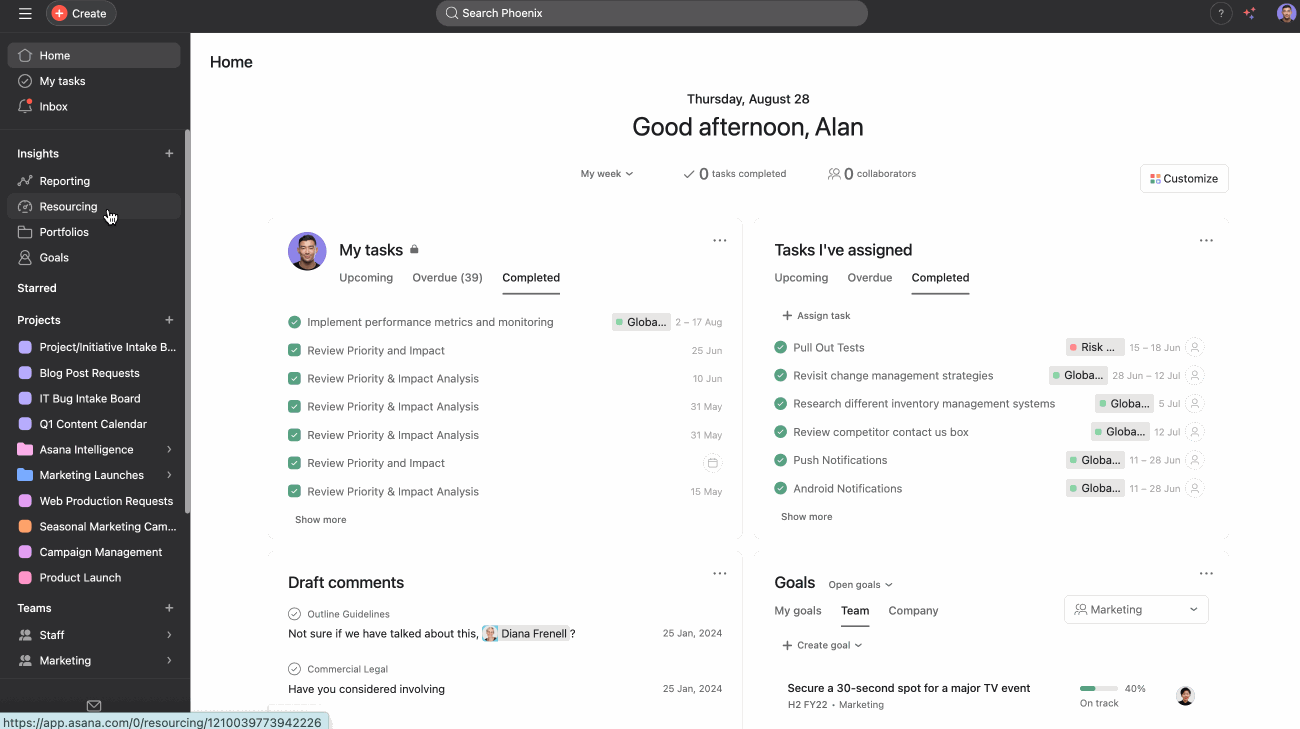Open the My tasks options three-dot menu
The image size is (1300, 729).
720,240
